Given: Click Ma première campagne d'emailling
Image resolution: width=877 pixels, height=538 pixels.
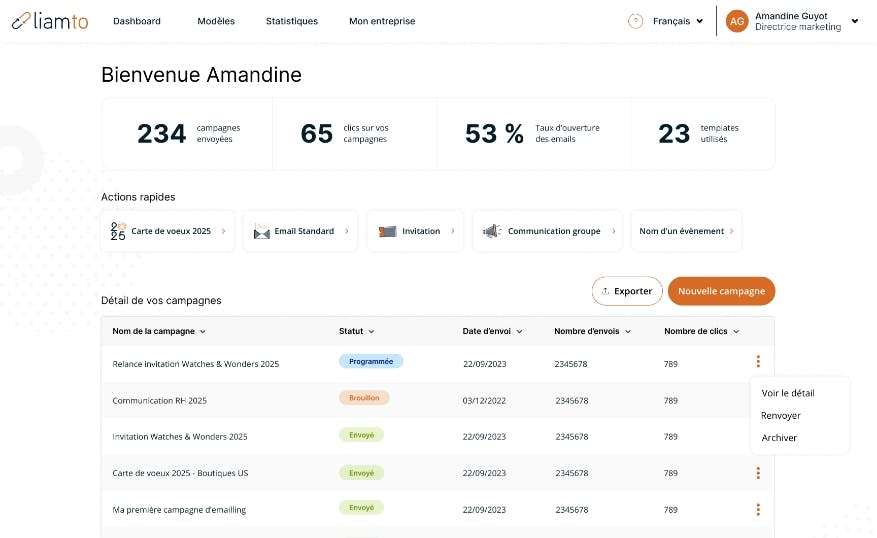Looking at the screenshot, I should [179, 510].
